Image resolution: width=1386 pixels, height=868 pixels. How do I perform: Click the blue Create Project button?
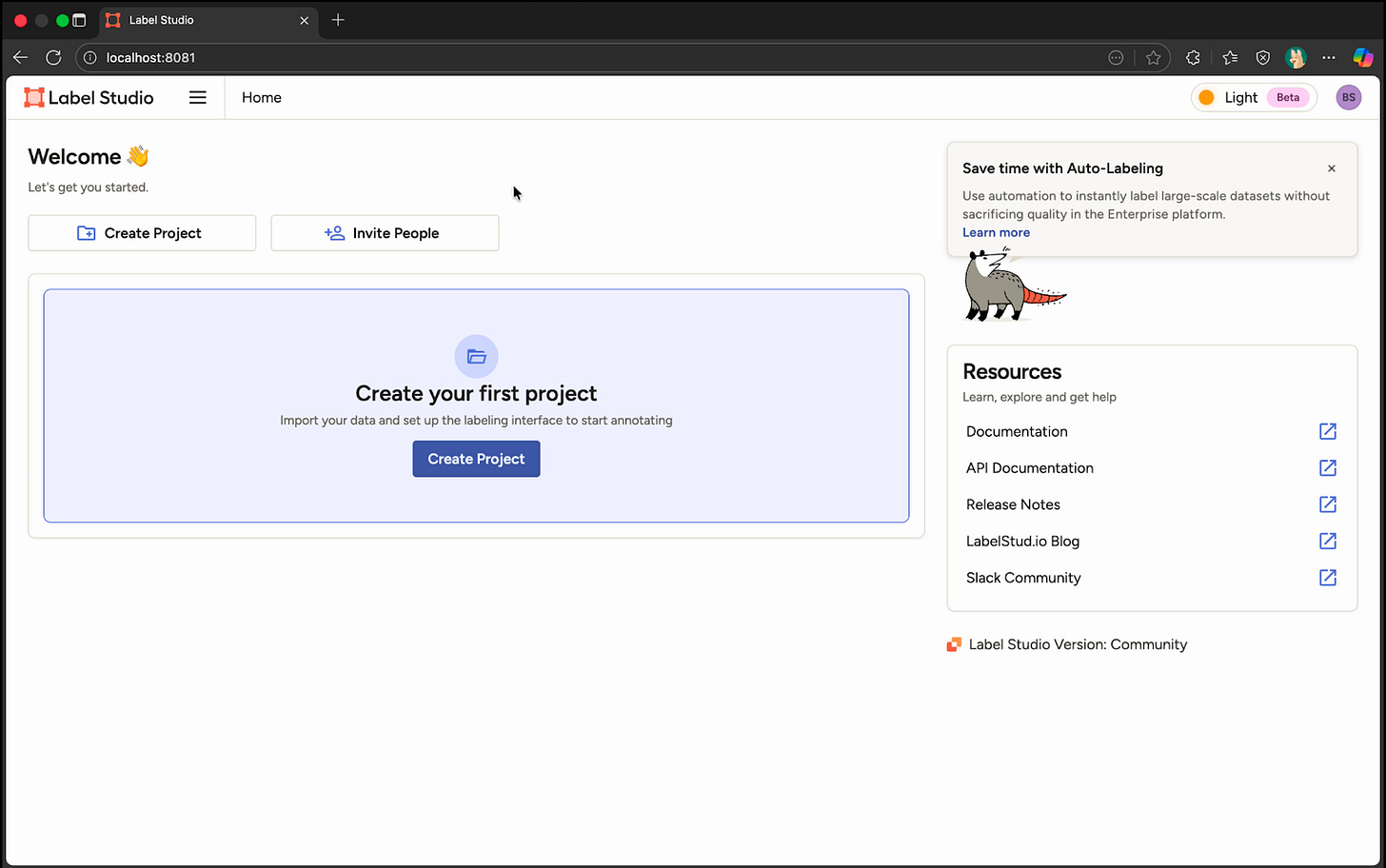[476, 459]
